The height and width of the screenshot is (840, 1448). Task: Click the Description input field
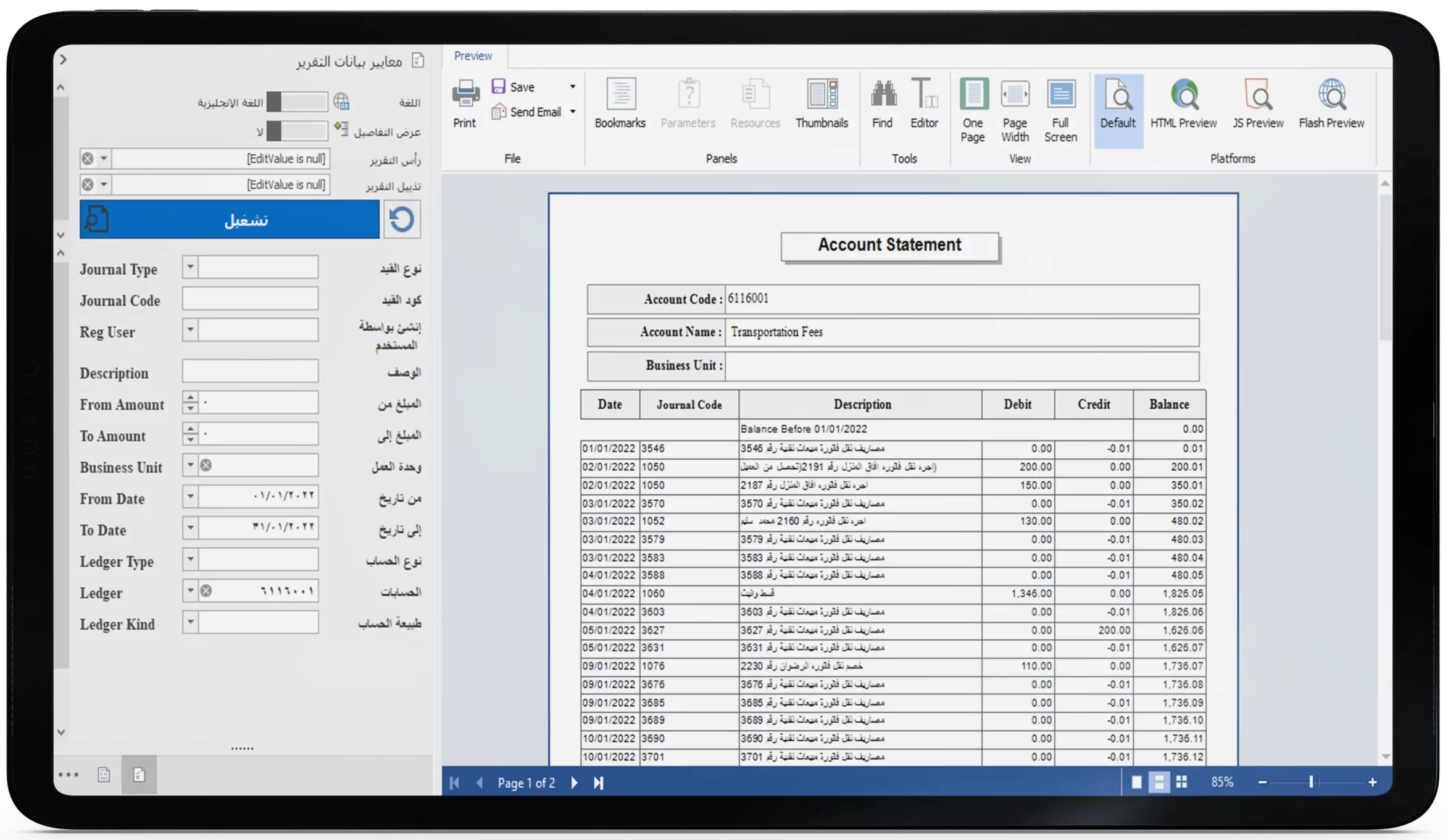point(250,372)
